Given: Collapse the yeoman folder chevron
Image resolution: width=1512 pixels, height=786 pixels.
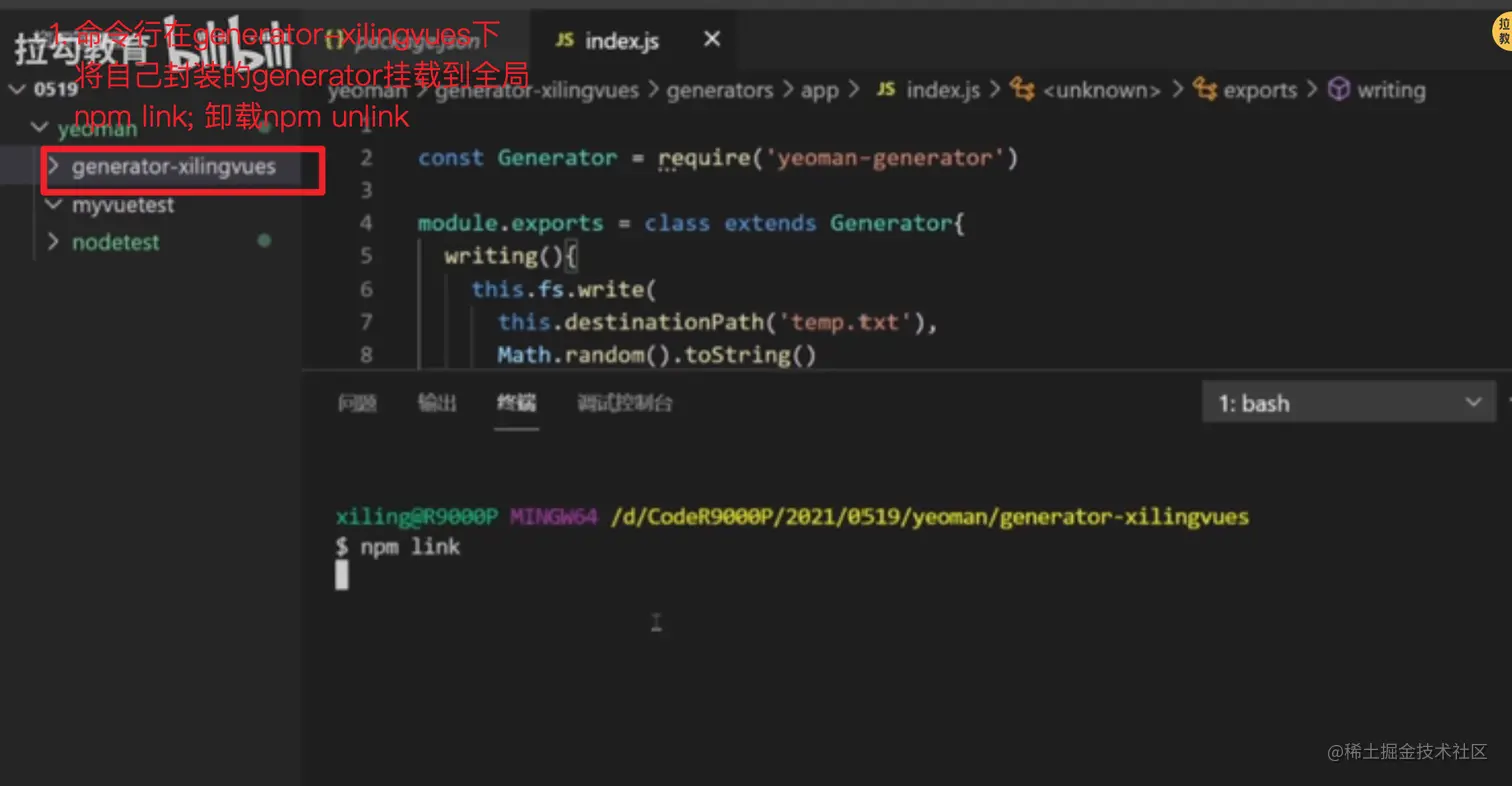Looking at the screenshot, I should click(40, 128).
